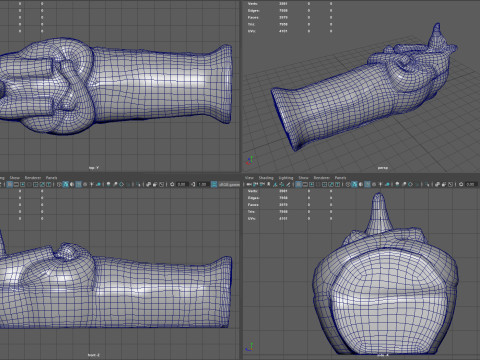This screenshot has width=480, height=360.
Task: Open Lighting menu of side view panel
Action: pyautogui.click(x=286, y=178)
